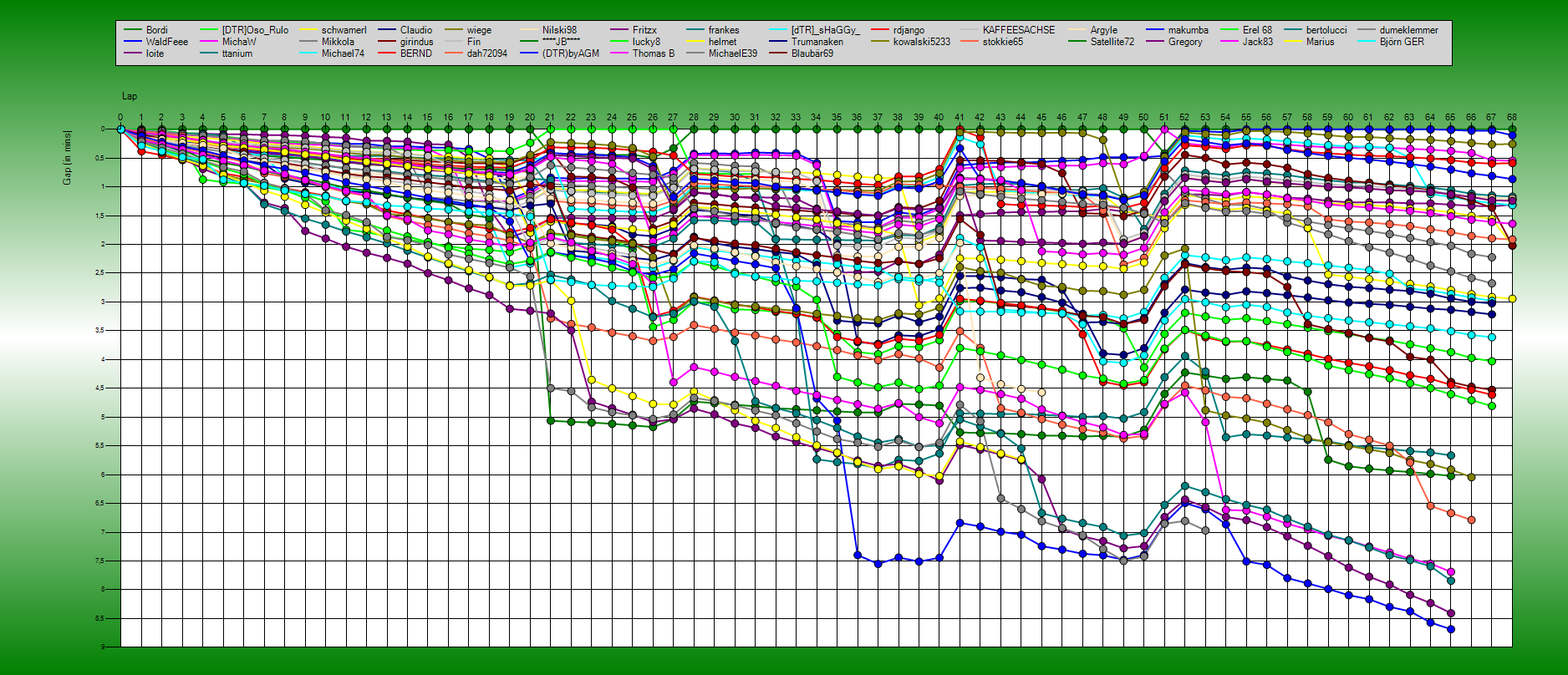The image size is (1568, 675).
Task: Click the magenta Thomas B color swatch
Action: coord(619,53)
